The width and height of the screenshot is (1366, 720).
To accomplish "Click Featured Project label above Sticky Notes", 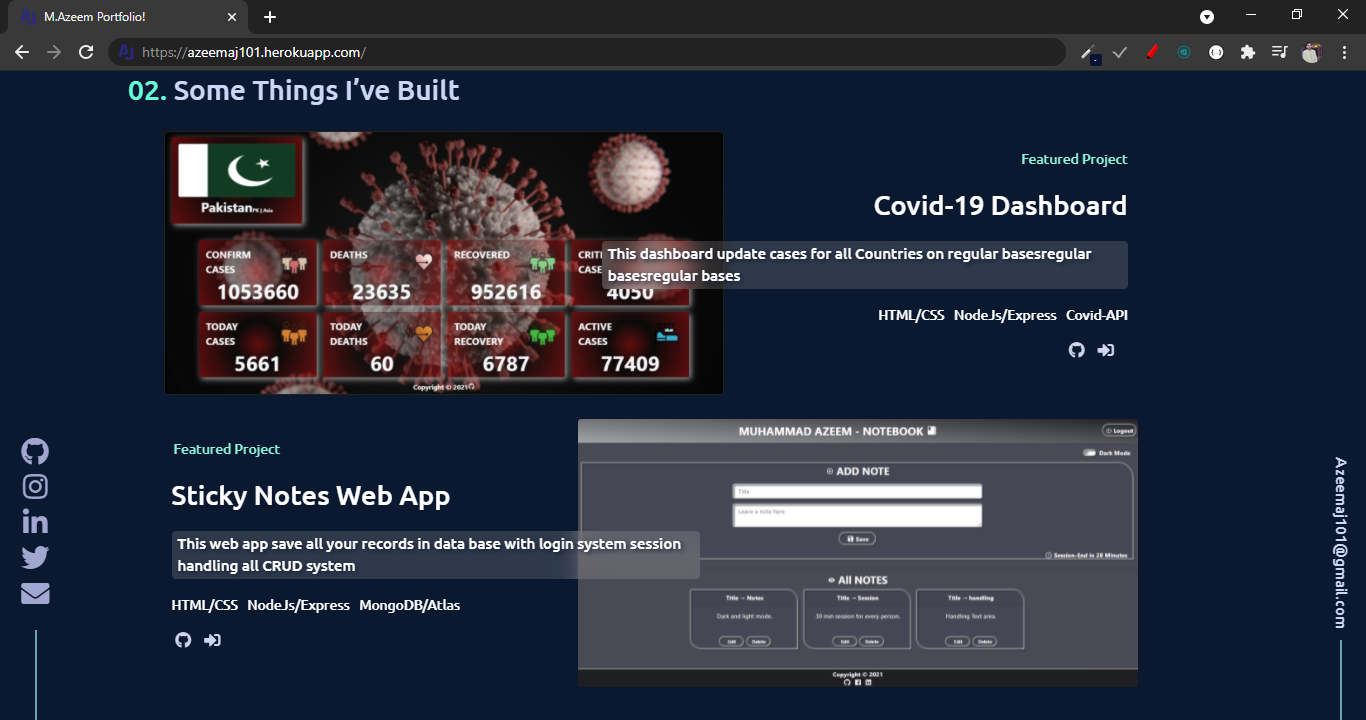I will coord(227,449).
